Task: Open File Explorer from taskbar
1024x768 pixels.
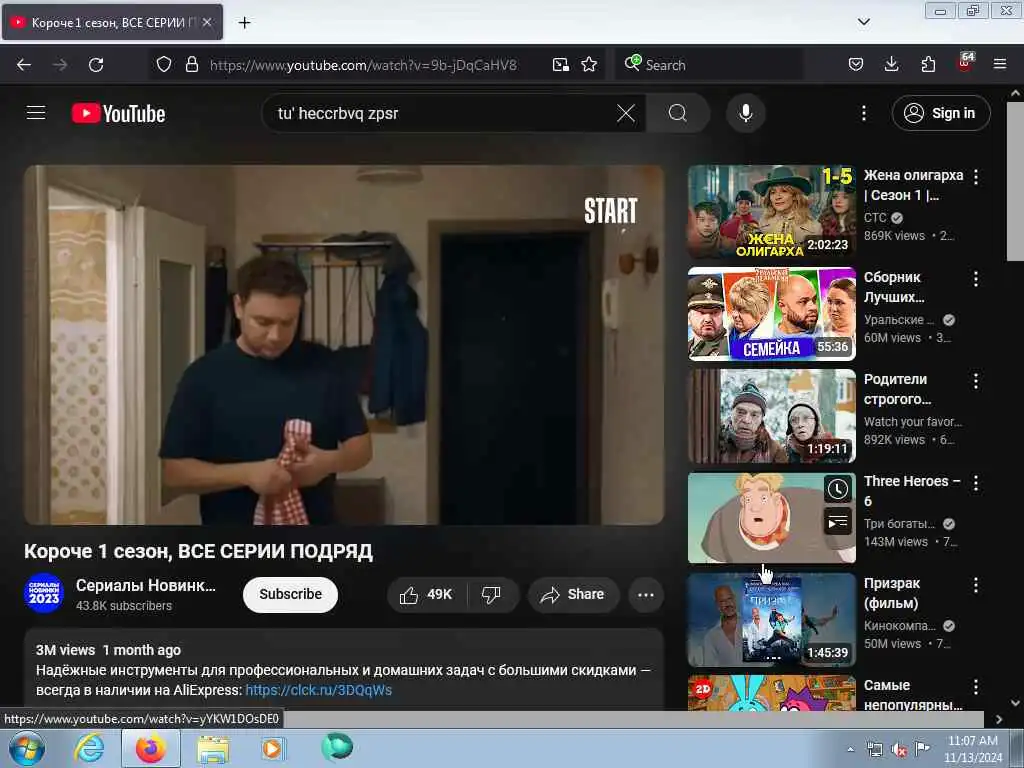Action: tap(213, 749)
